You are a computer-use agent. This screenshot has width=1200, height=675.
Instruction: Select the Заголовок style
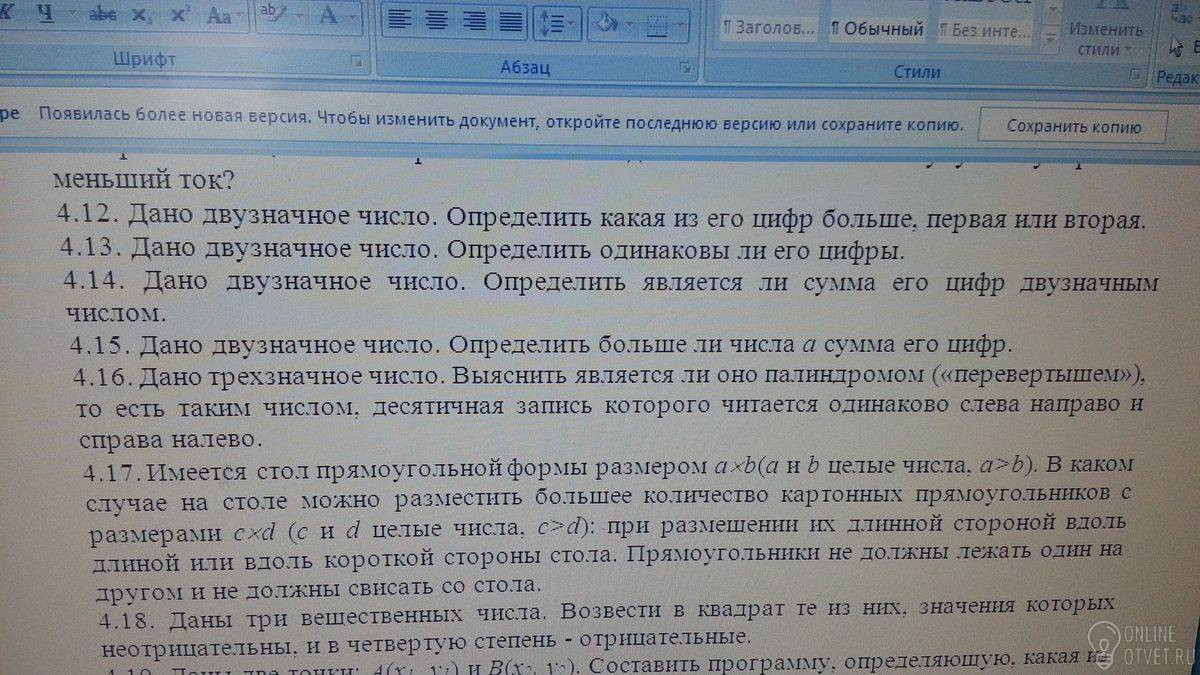point(767,29)
